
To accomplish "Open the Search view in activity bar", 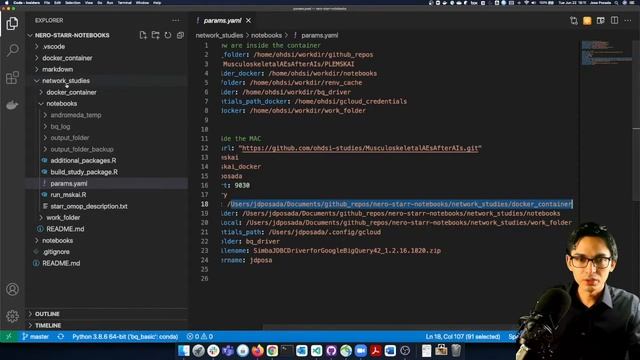I will tap(12, 50).
